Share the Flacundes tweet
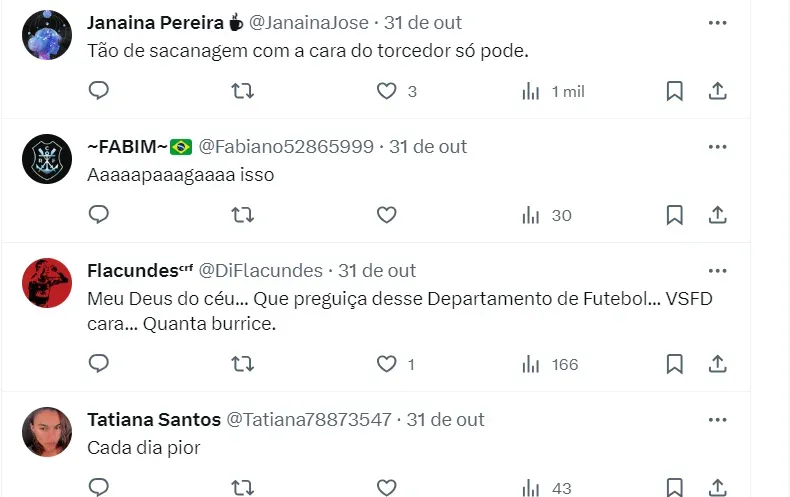This screenshot has height=497, width=790. click(717, 364)
